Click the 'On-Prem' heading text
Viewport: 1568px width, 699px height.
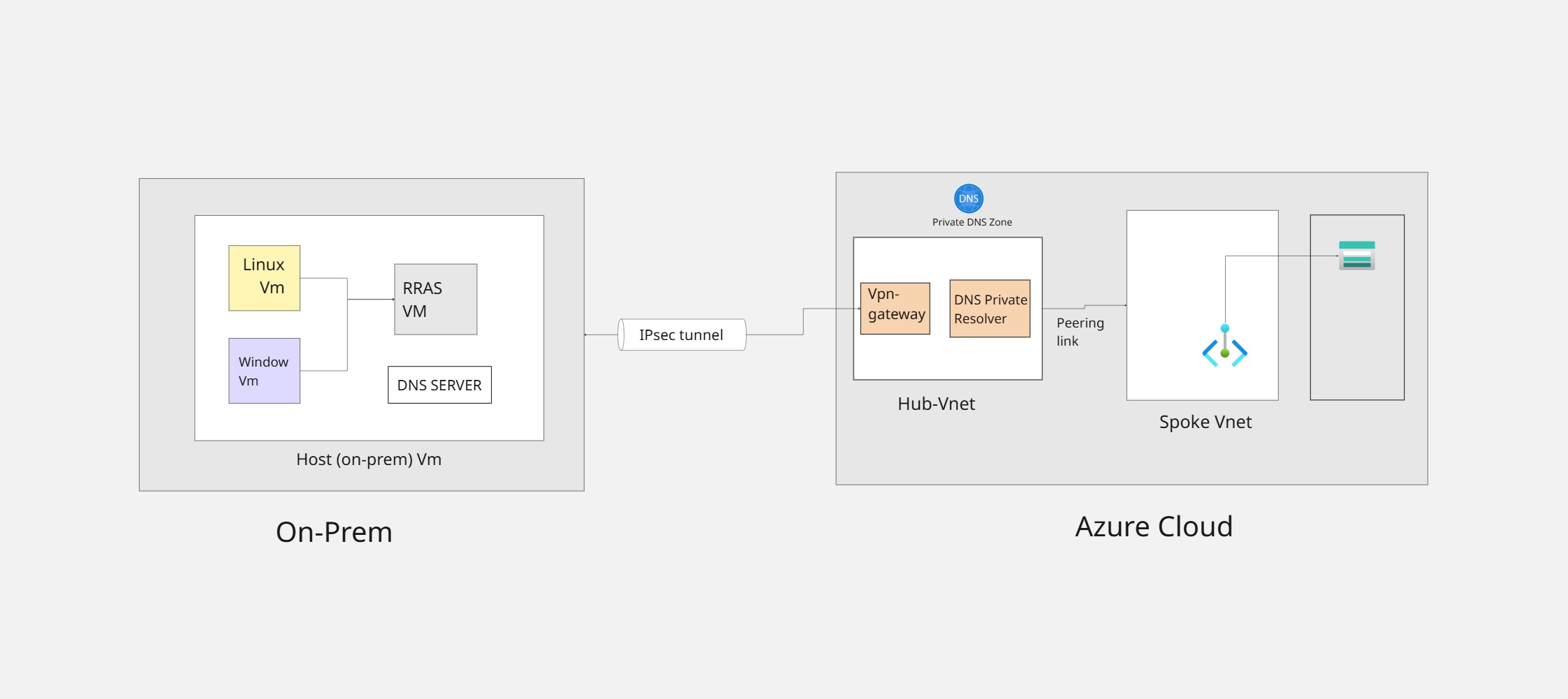[334, 532]
